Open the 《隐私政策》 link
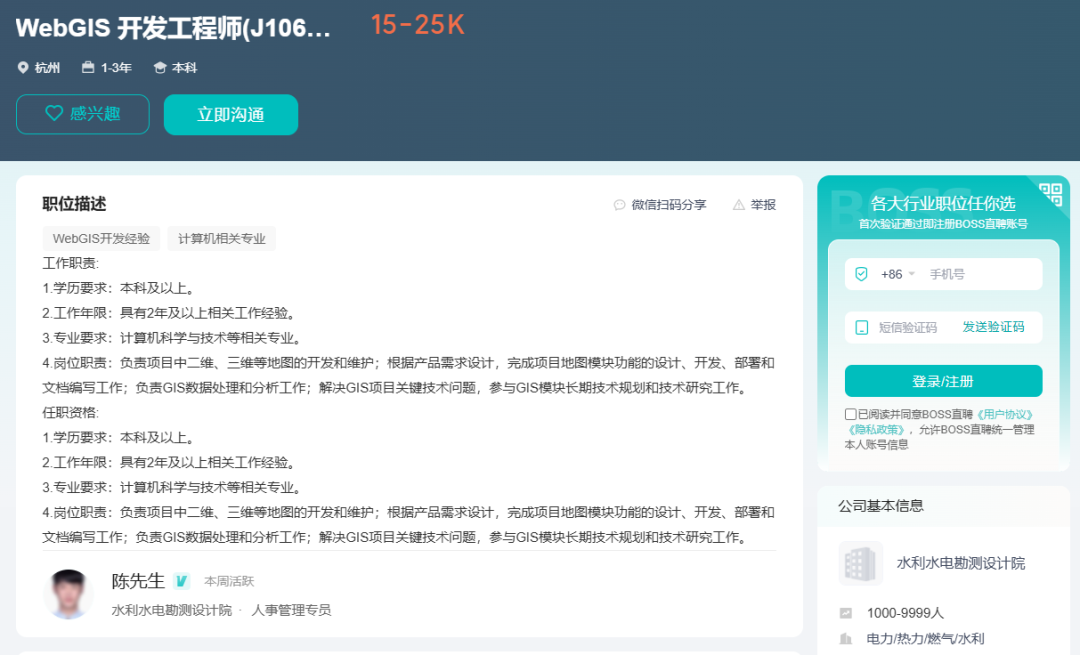The width and height of the screenshot is (1080, 655). tap(875, 429)
